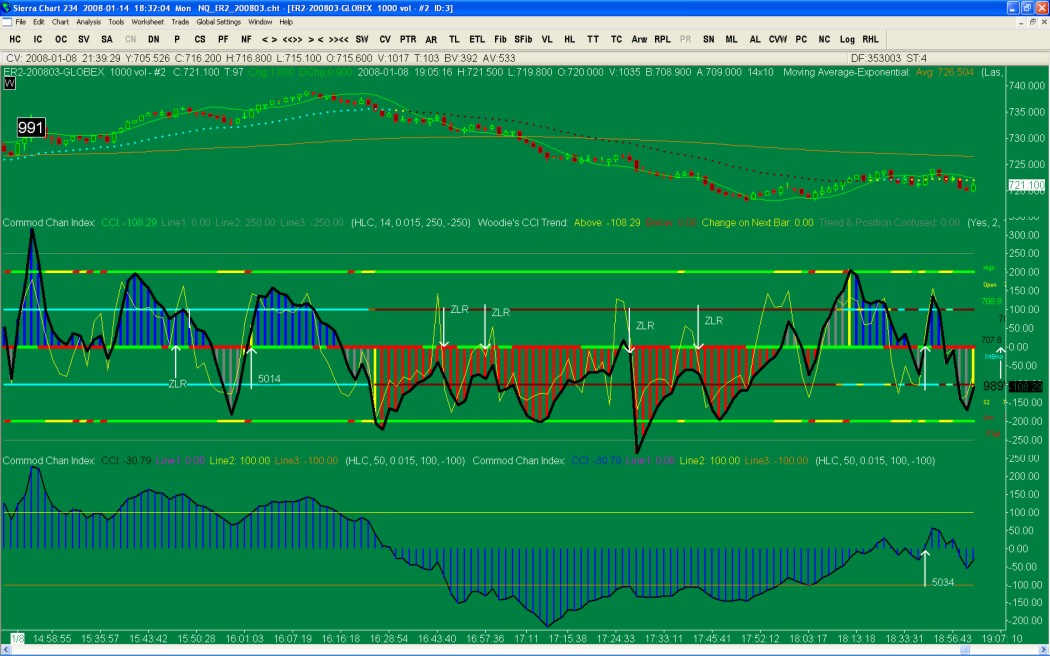The width and height of the screenshot is (1050, 656).
Task: Open the Edit menu
Action: (39, 22)
